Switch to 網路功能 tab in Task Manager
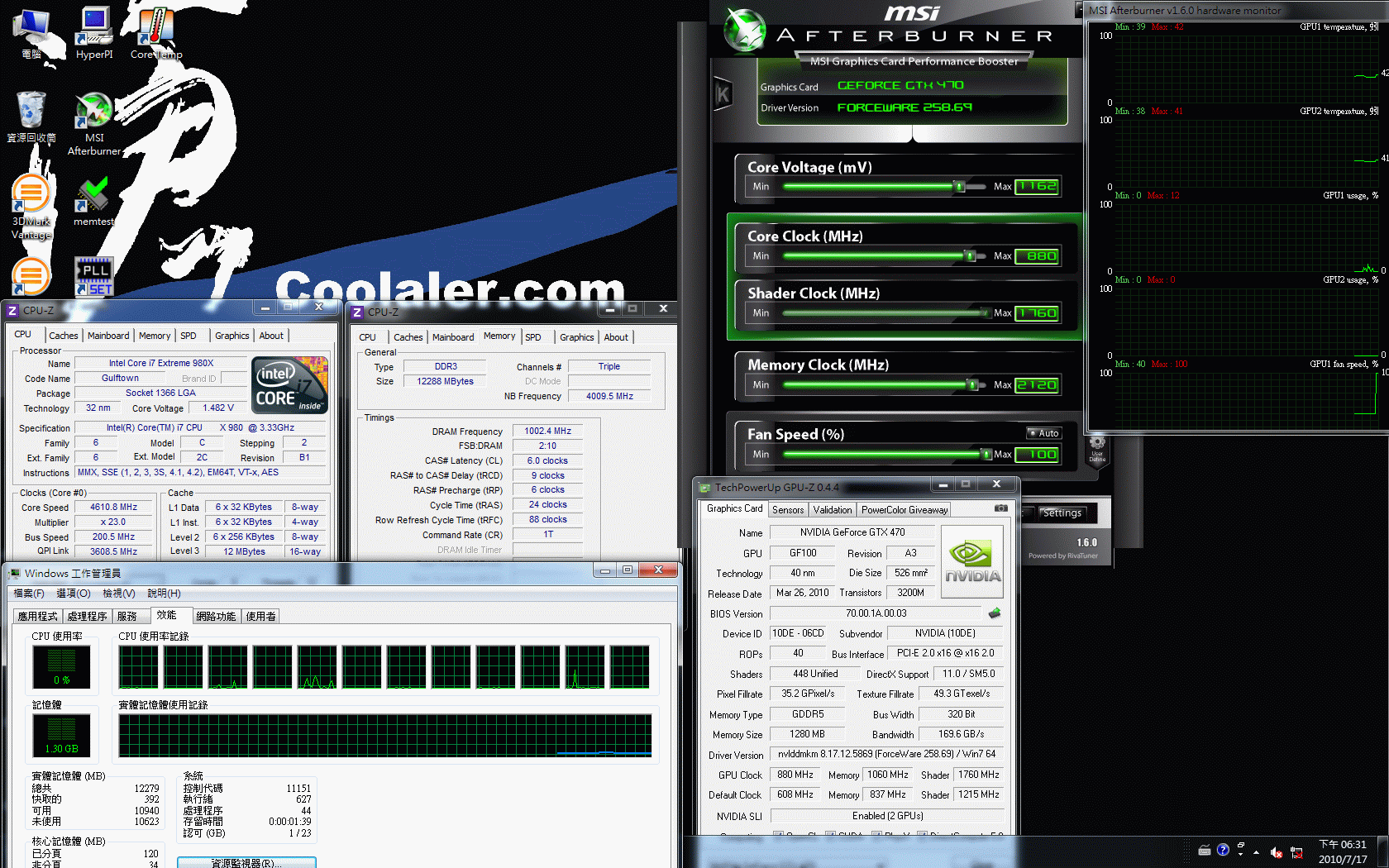1389x868 pixels. coord(216,617)
